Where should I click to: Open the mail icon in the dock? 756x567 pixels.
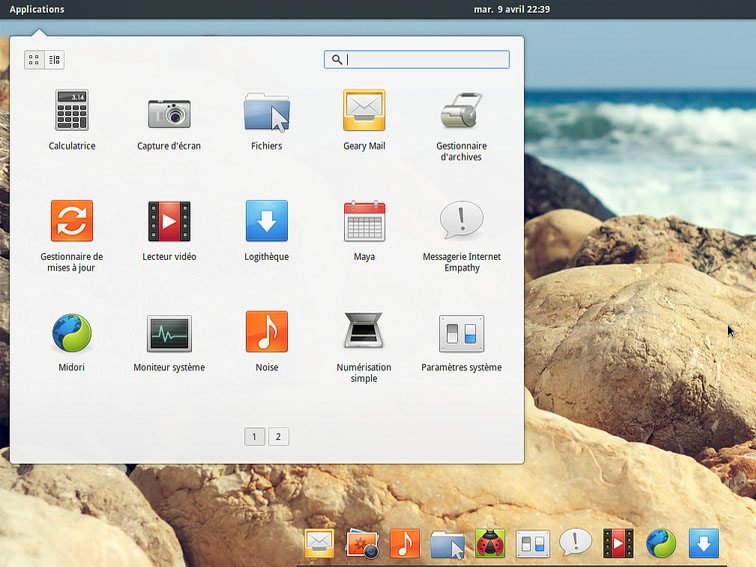tap(319, 543)
